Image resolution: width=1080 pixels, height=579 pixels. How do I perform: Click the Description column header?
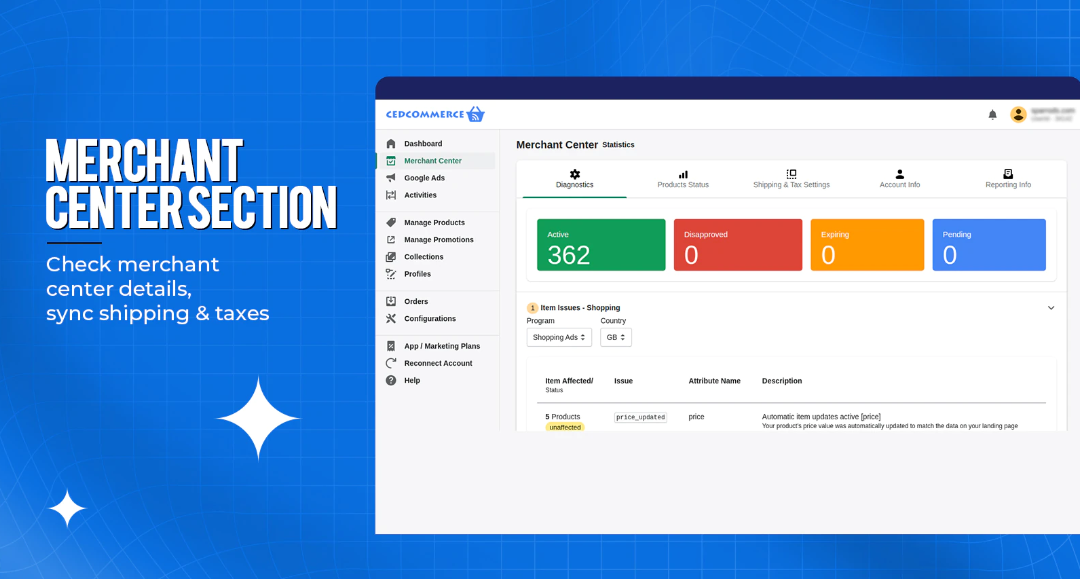[782, 381]
